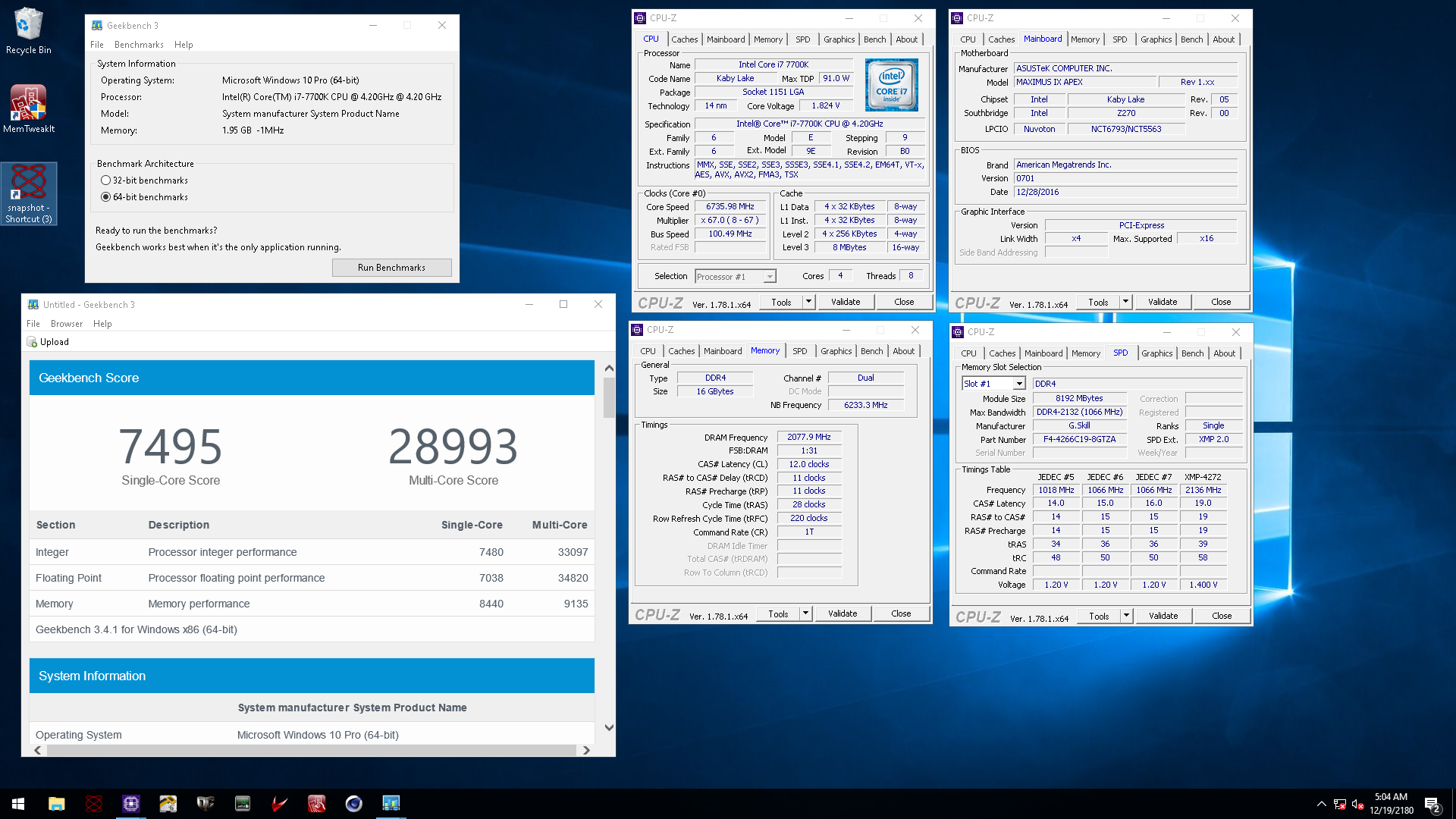The image size is (1456, 819).
Task: Click the DRAM Frequency value 2077.9 MHz
Action: click(808, 438)
